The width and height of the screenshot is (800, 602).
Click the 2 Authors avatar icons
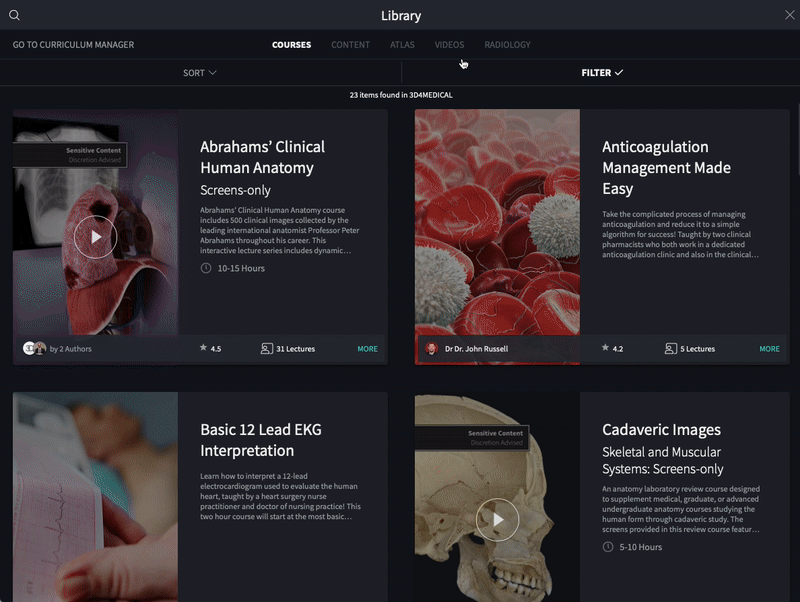(x=35, y=348)
